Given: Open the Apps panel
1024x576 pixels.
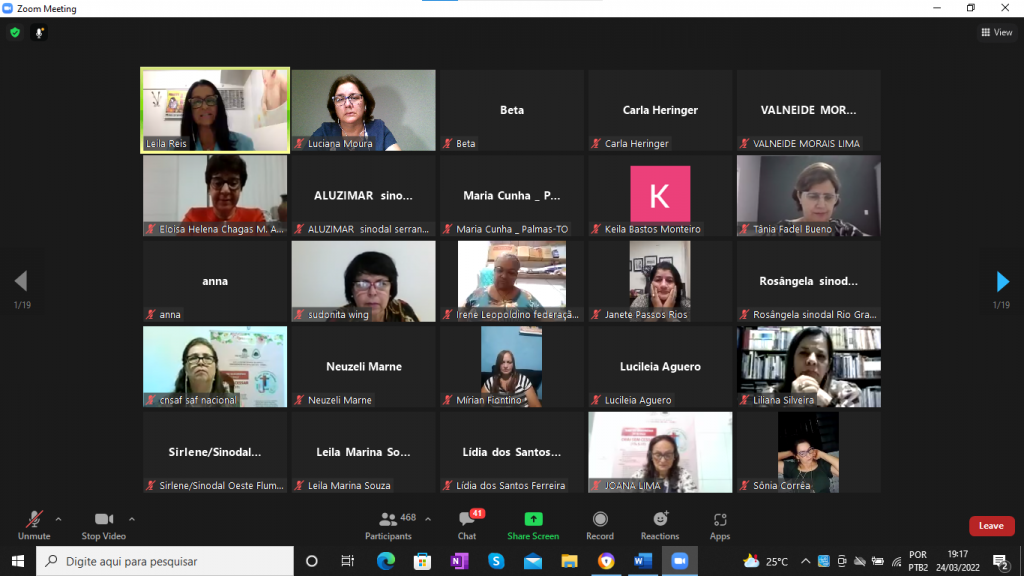Looking at the screenshot, I should pos(720,524).
